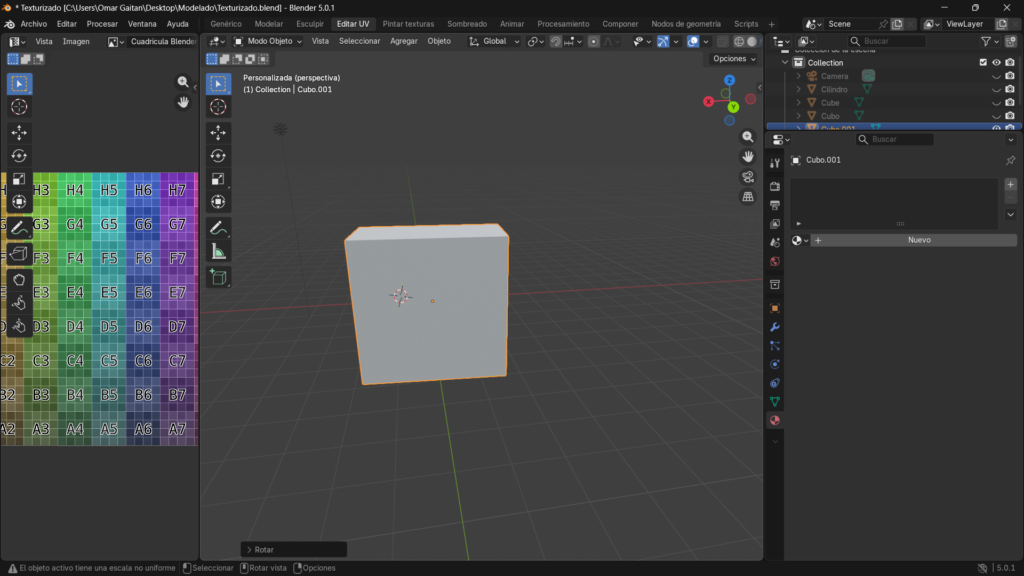1024x576 pixels.
Task: Expand the Cilindro item in outliner
Action: (x=798, y=89)
